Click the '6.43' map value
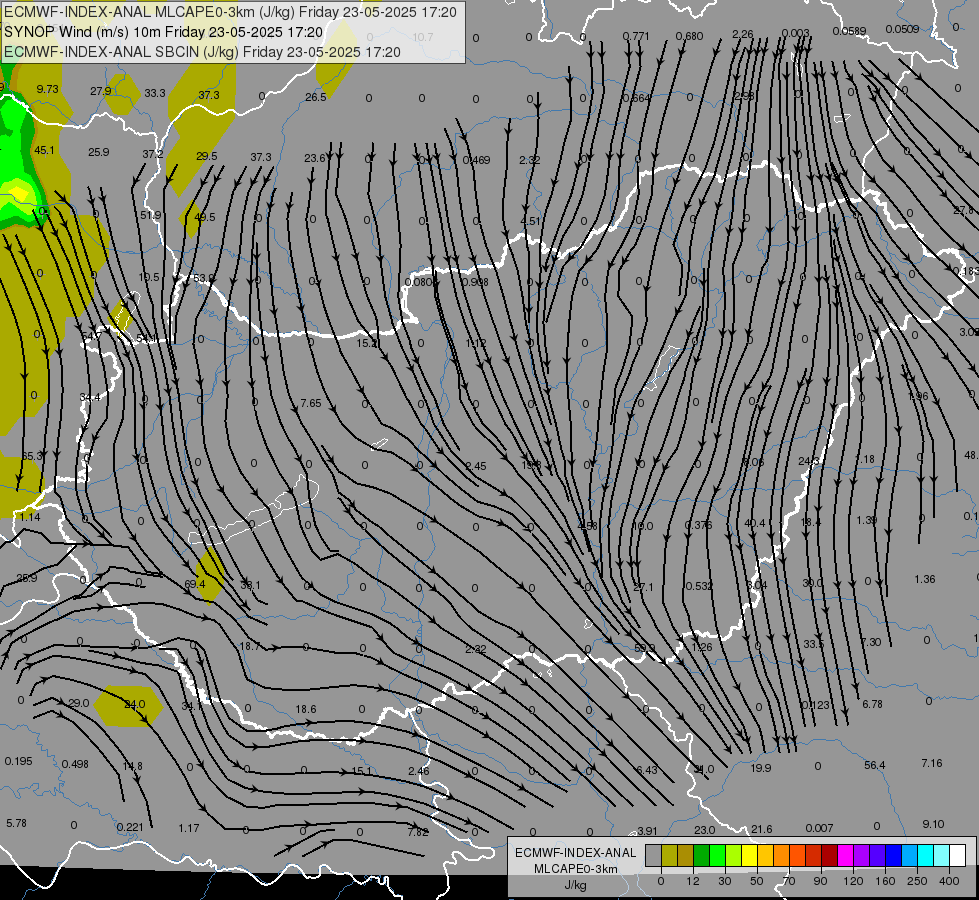 click(x=647, y=770)
